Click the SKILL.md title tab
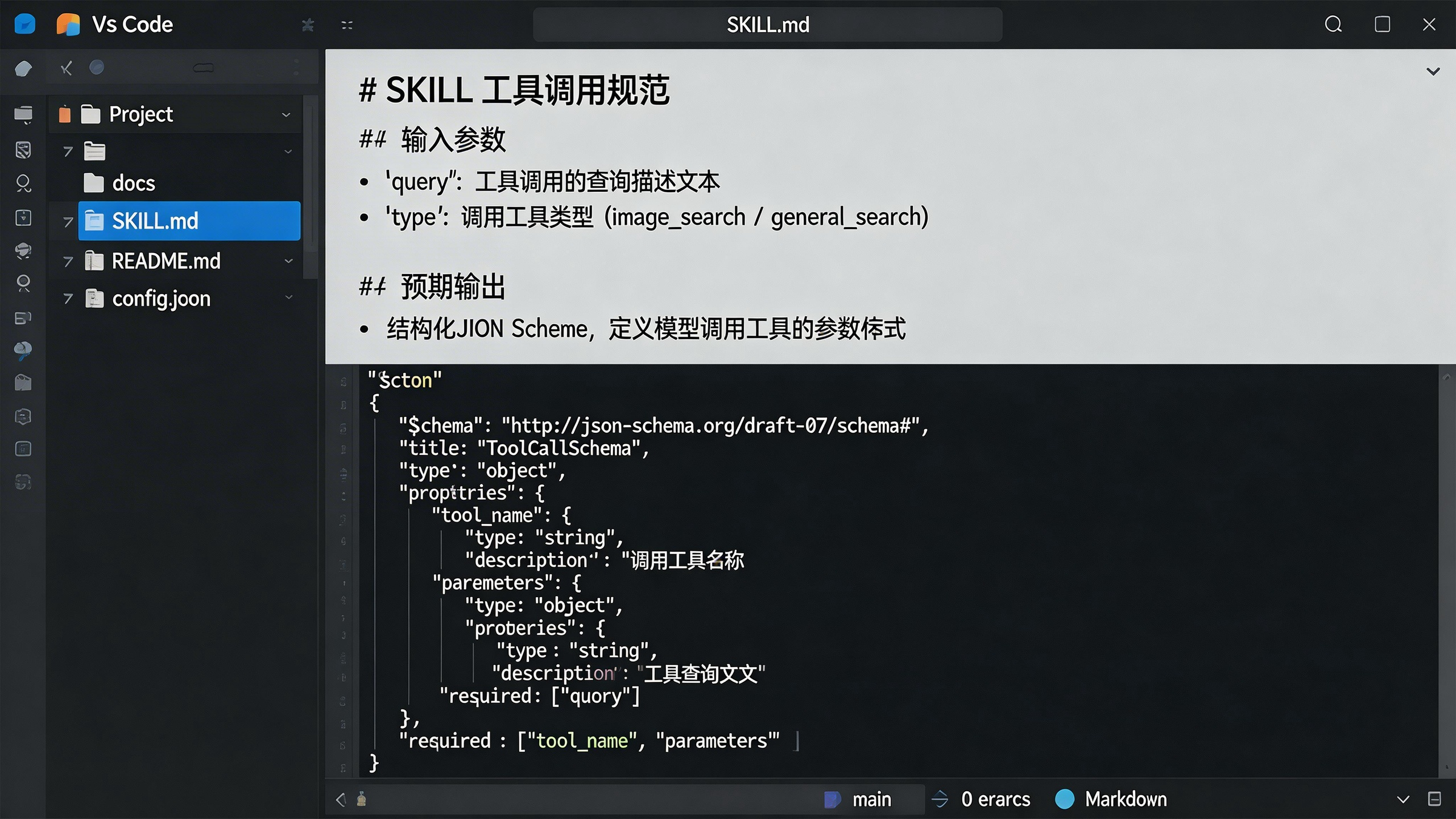The width and height of the screenshot is (1456, 819). pos(767,24)
